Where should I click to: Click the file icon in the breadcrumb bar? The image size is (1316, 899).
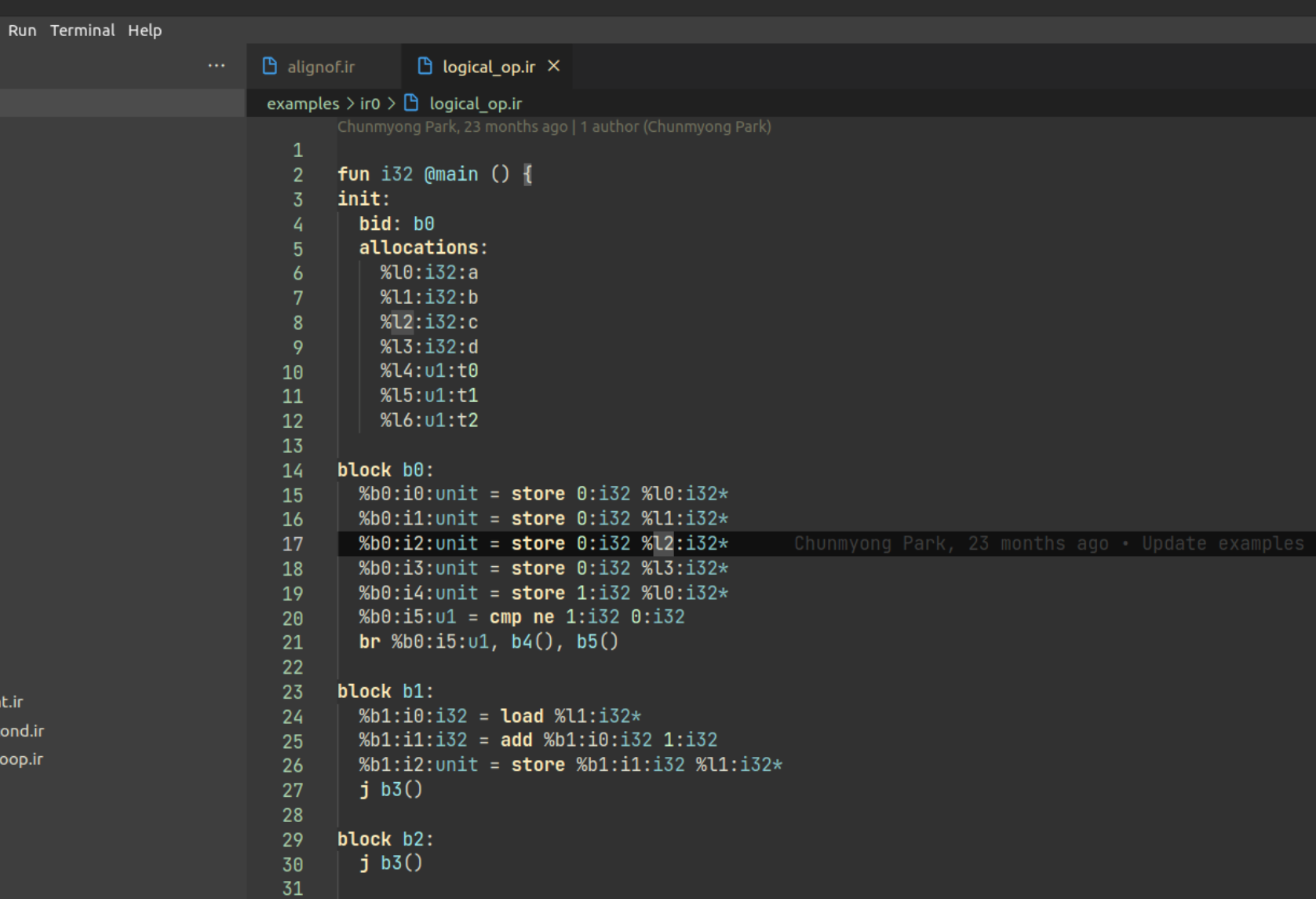pyautogui.click(x=410, y=103)
